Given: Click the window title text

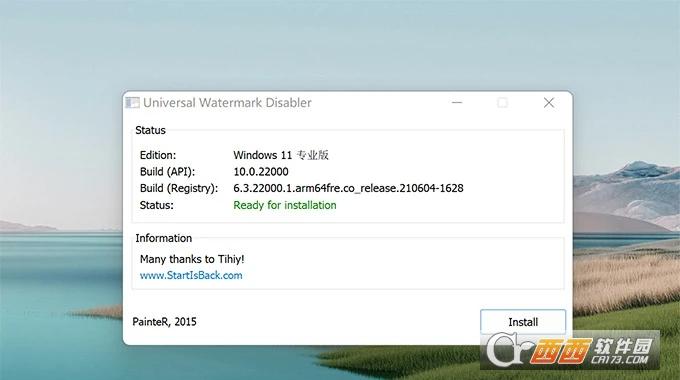Looking at the screenshot, I should [x=227, y=103].
